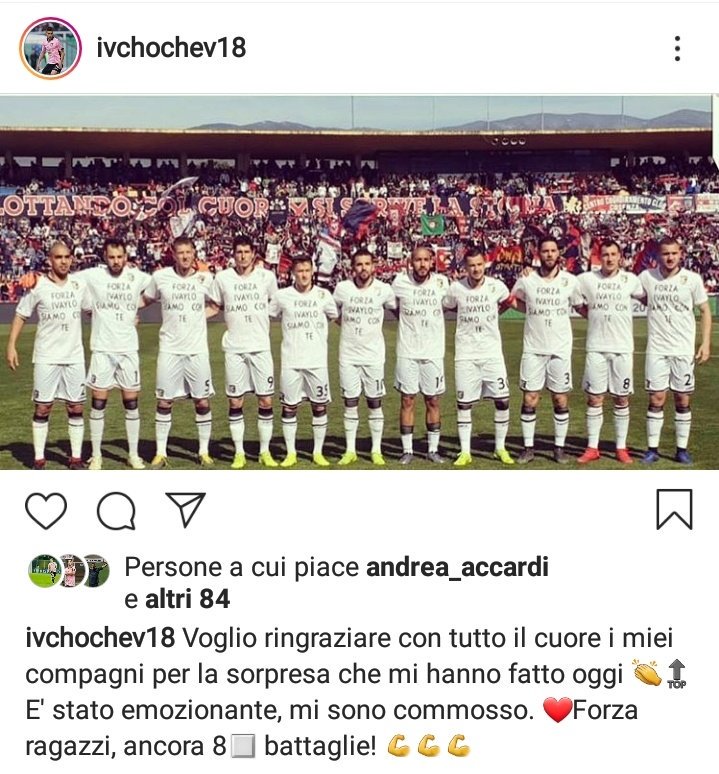Click the 'Persone a cui piace' text
Viewport: 719px width, 774px height.
(241, 567)
